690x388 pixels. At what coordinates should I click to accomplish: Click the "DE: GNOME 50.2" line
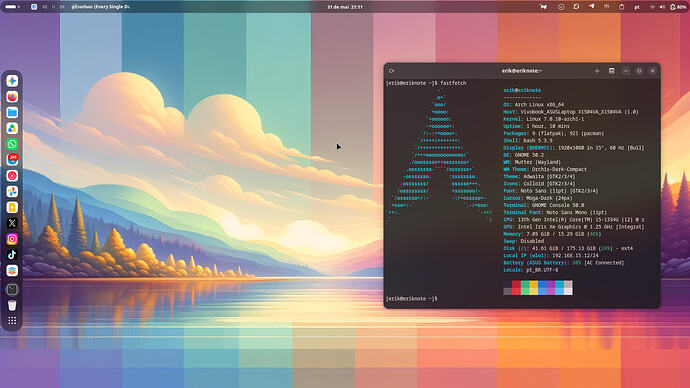[524, 155]
